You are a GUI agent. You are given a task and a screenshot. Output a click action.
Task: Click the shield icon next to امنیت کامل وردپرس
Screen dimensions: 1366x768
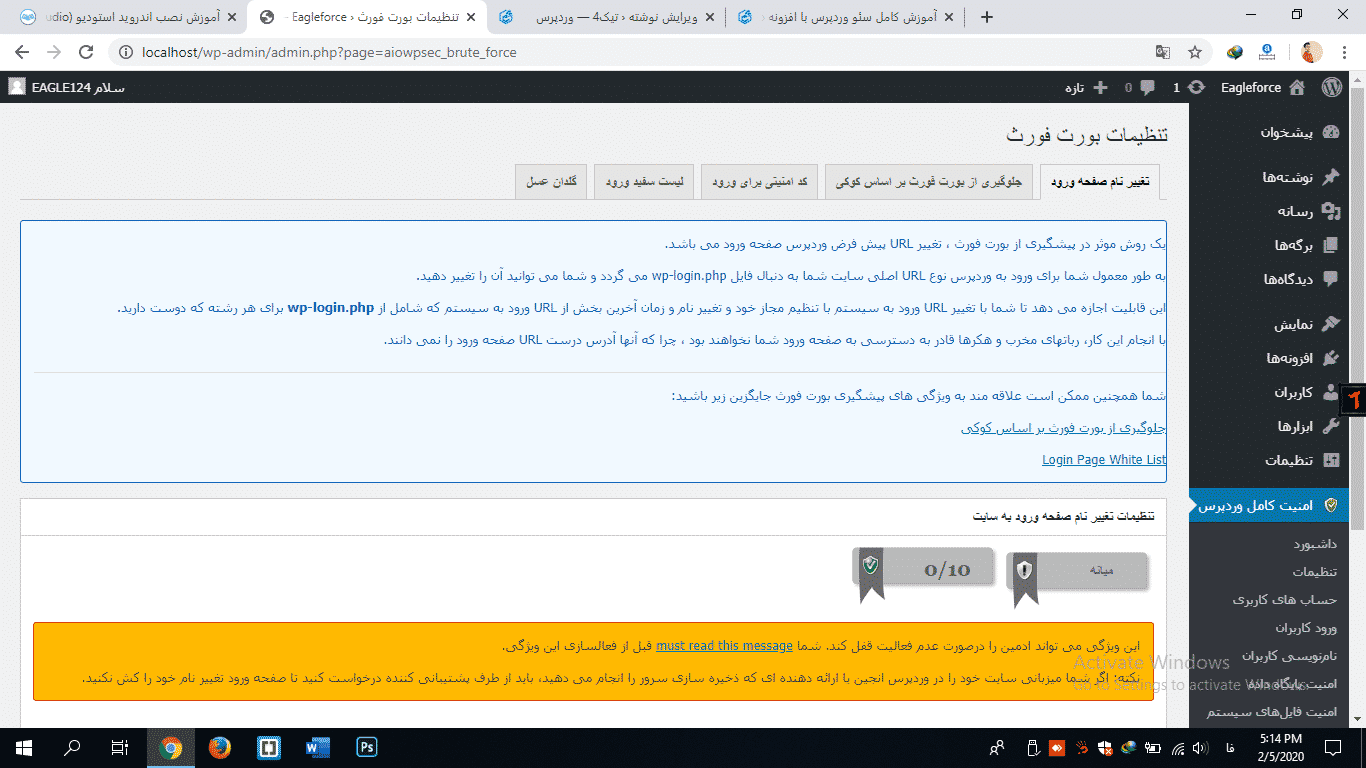[1330, 506]
